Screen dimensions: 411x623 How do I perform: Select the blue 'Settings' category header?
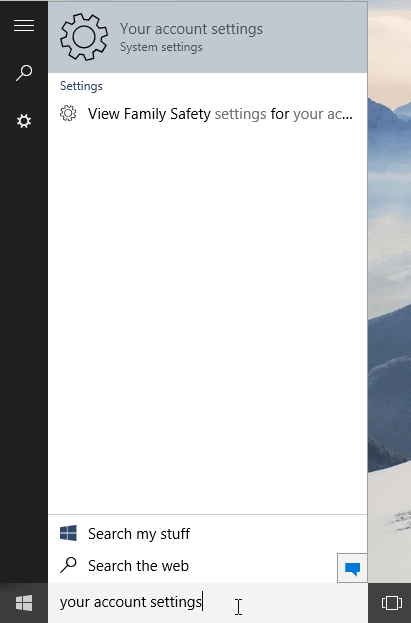(x=81, y=86)
